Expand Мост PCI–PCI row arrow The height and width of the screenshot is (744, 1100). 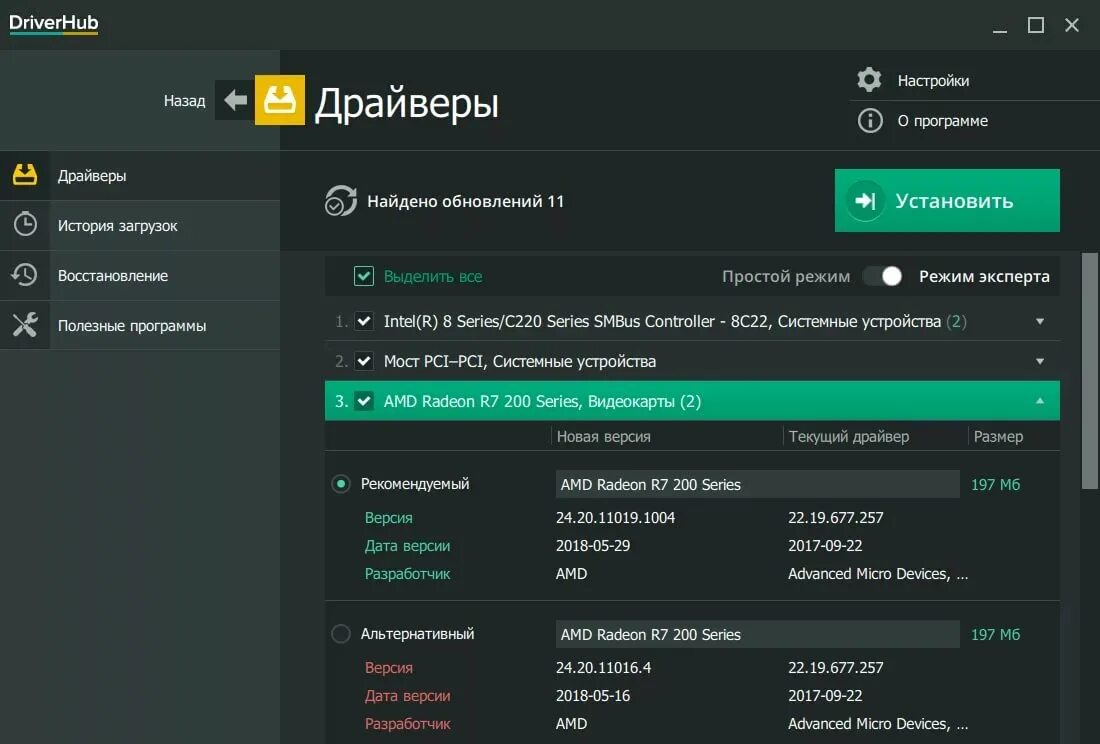tap(1040, 361)
